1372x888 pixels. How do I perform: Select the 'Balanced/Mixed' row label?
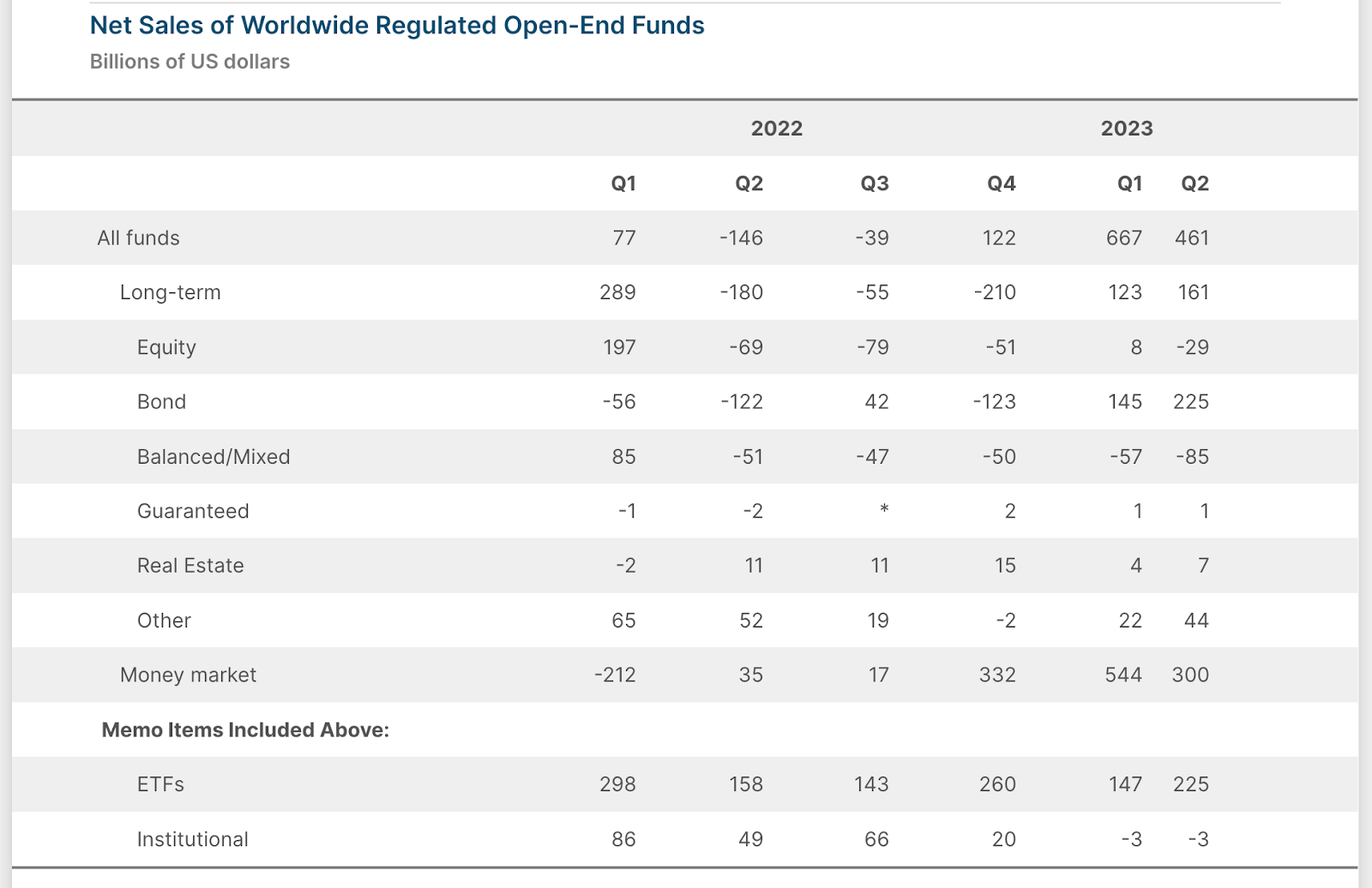[x=214, y=457]
